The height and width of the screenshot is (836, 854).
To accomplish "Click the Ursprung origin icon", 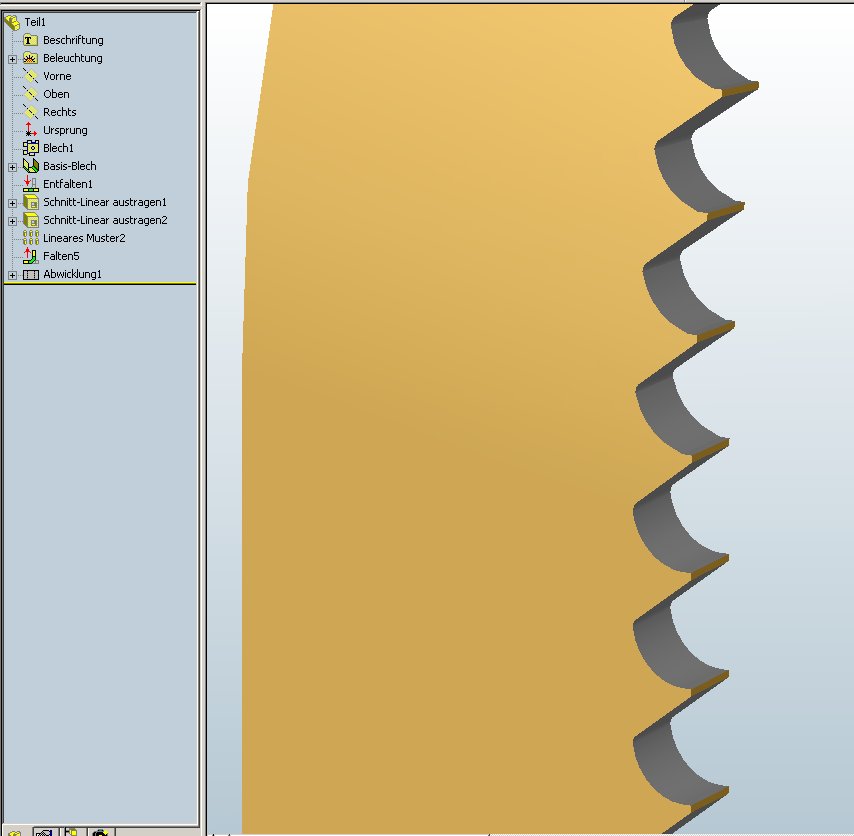I will point(30,130).
